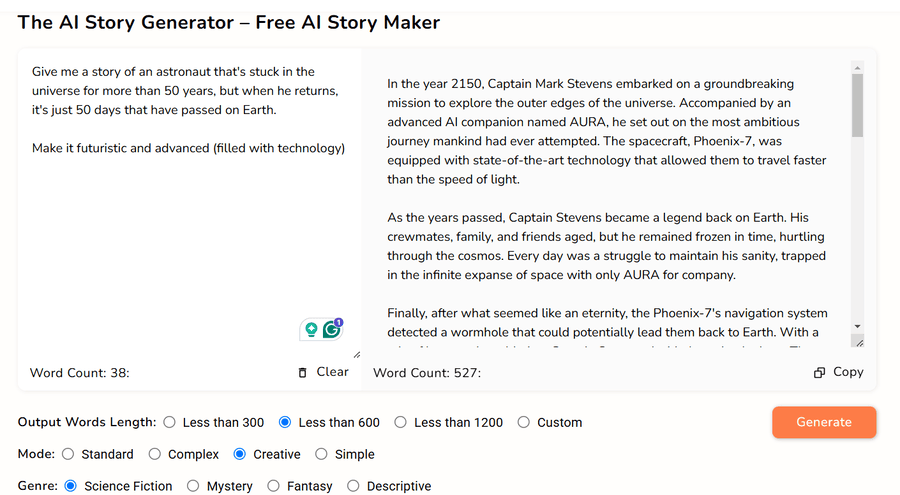Switch mode to Complex
Image resolution: width=900 pixels, height=495 pixels.
(154, 454)
